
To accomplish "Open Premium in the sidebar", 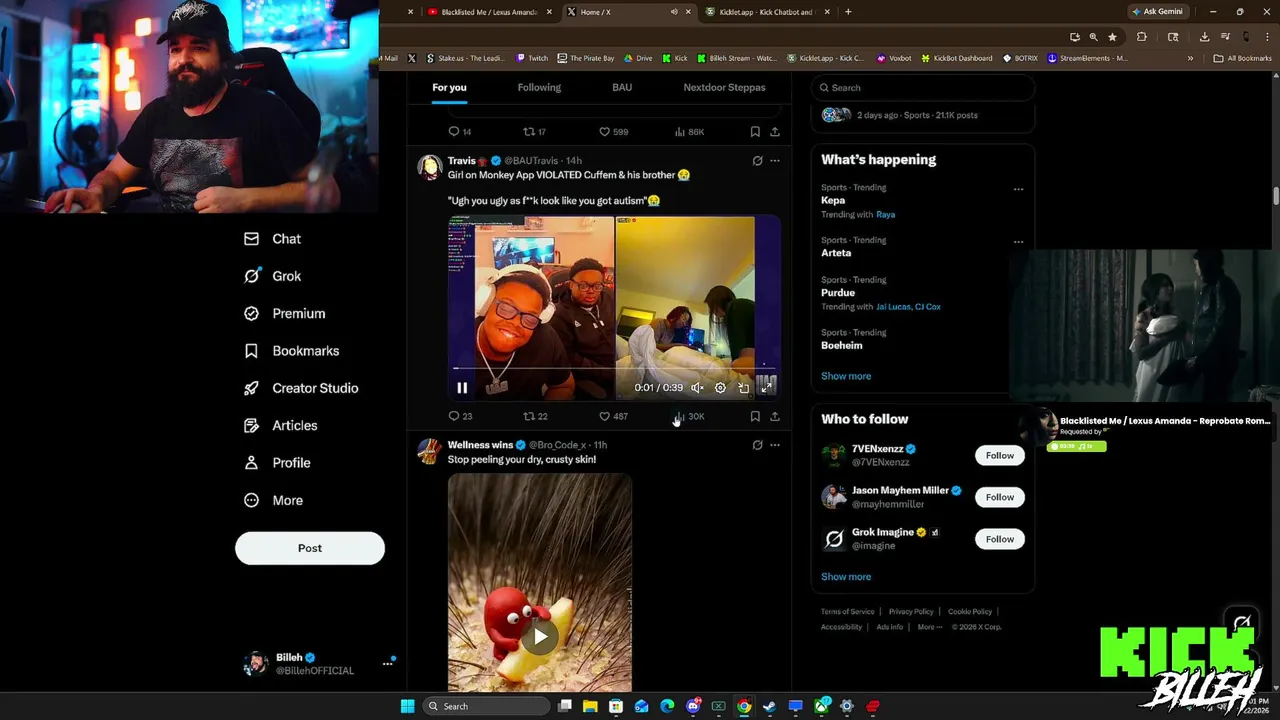I will point(285,313).
